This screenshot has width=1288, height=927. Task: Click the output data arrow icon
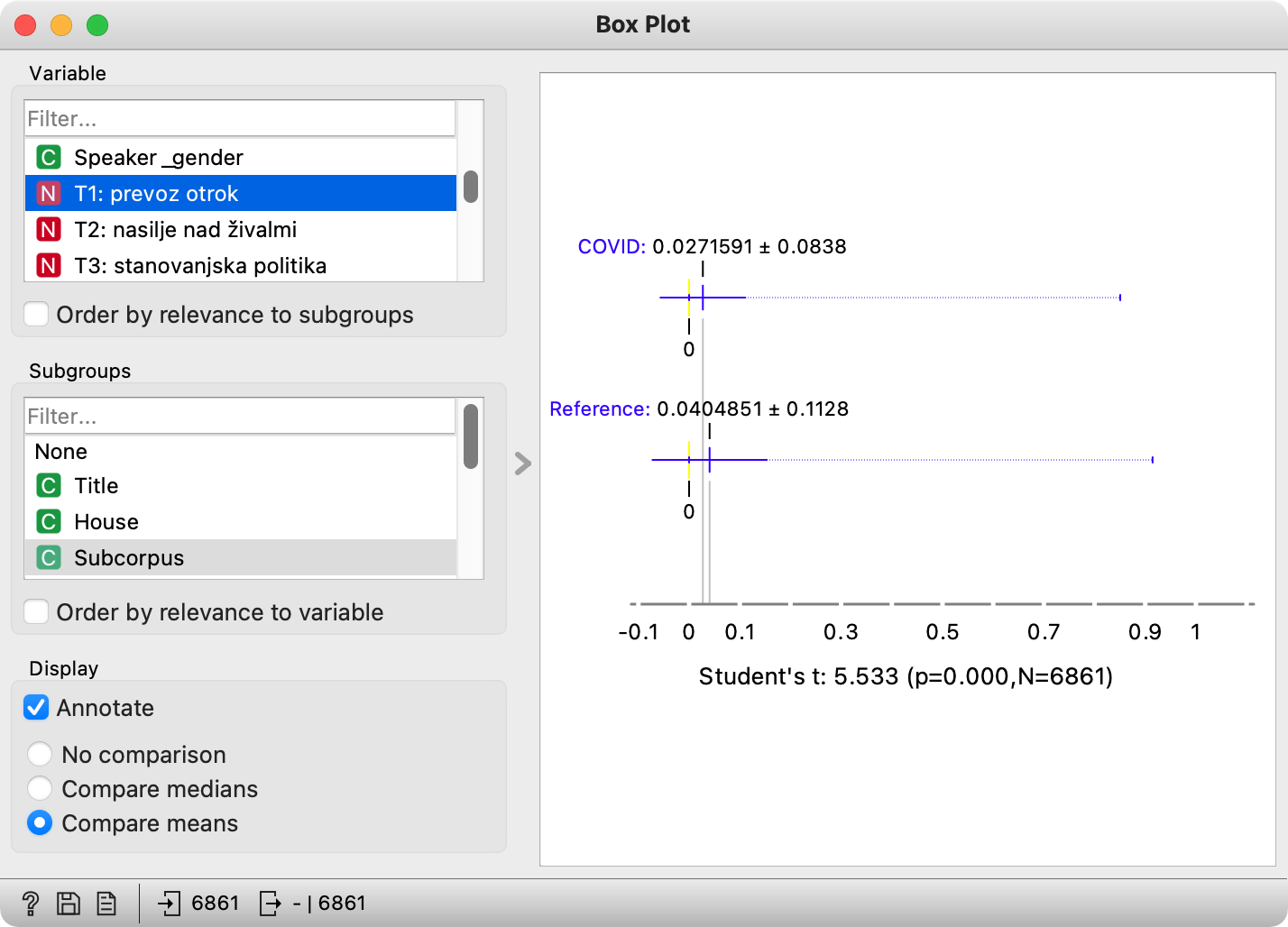(270, 903)
